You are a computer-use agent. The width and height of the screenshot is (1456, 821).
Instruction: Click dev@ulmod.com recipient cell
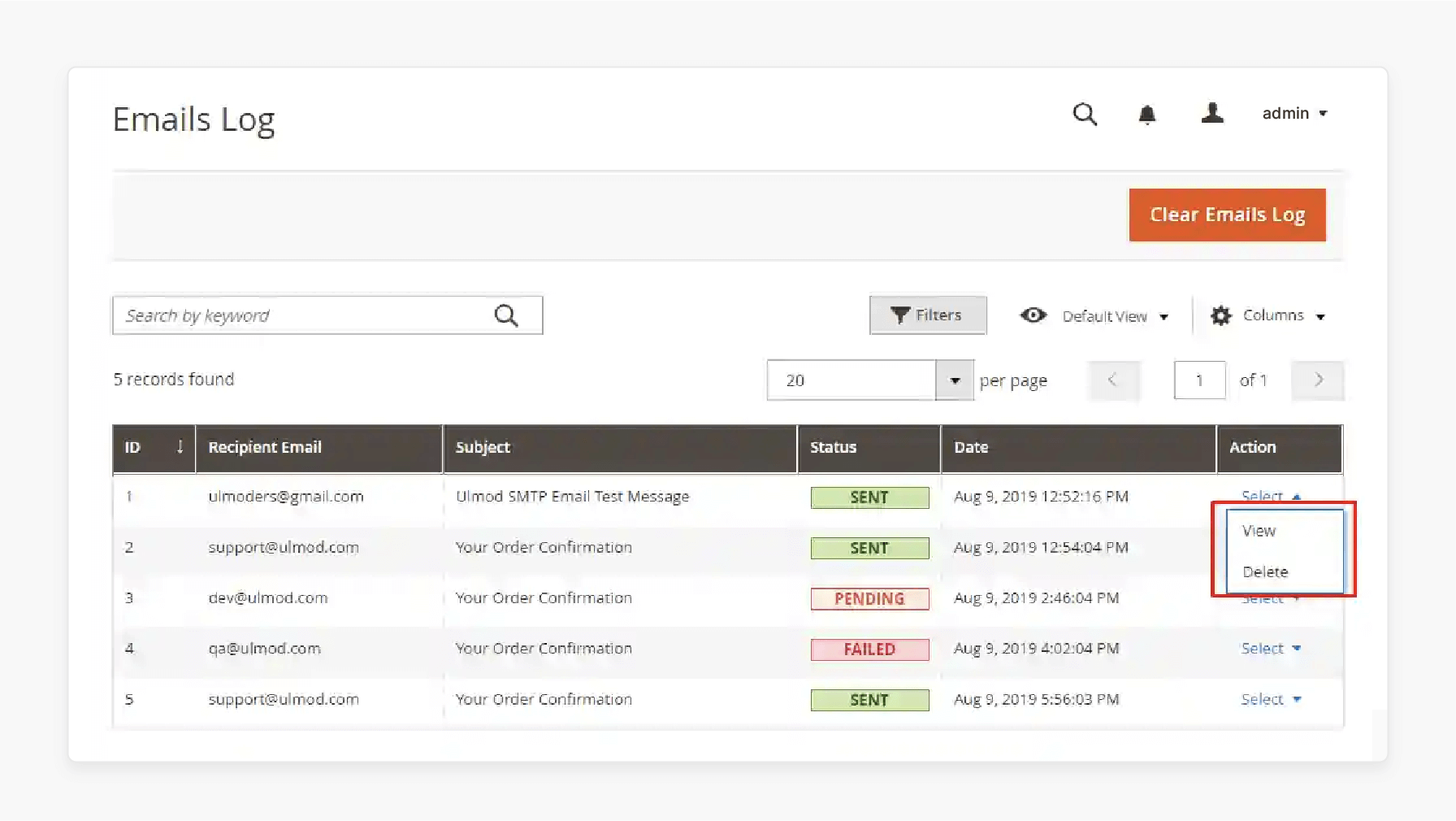[x=268, y=598]
